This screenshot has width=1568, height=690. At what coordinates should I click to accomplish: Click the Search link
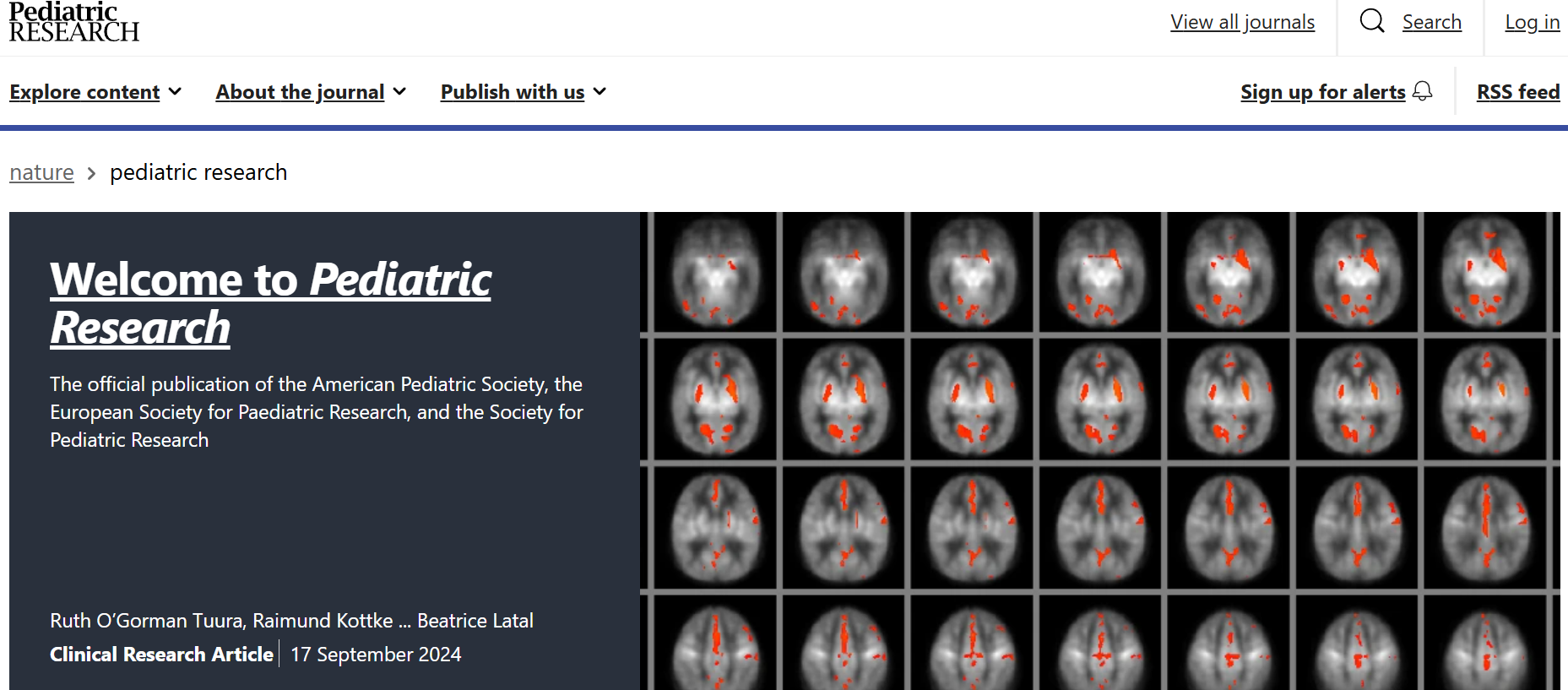(1431, 22)
